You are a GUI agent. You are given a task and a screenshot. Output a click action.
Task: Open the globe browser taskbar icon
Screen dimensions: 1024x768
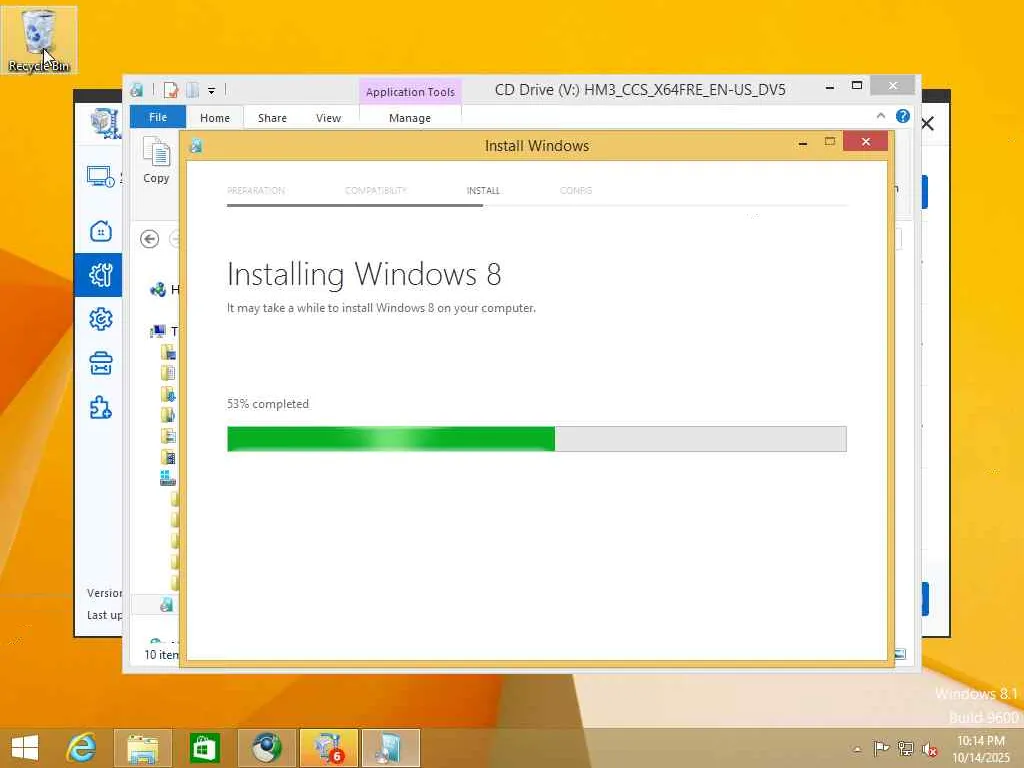266,748
